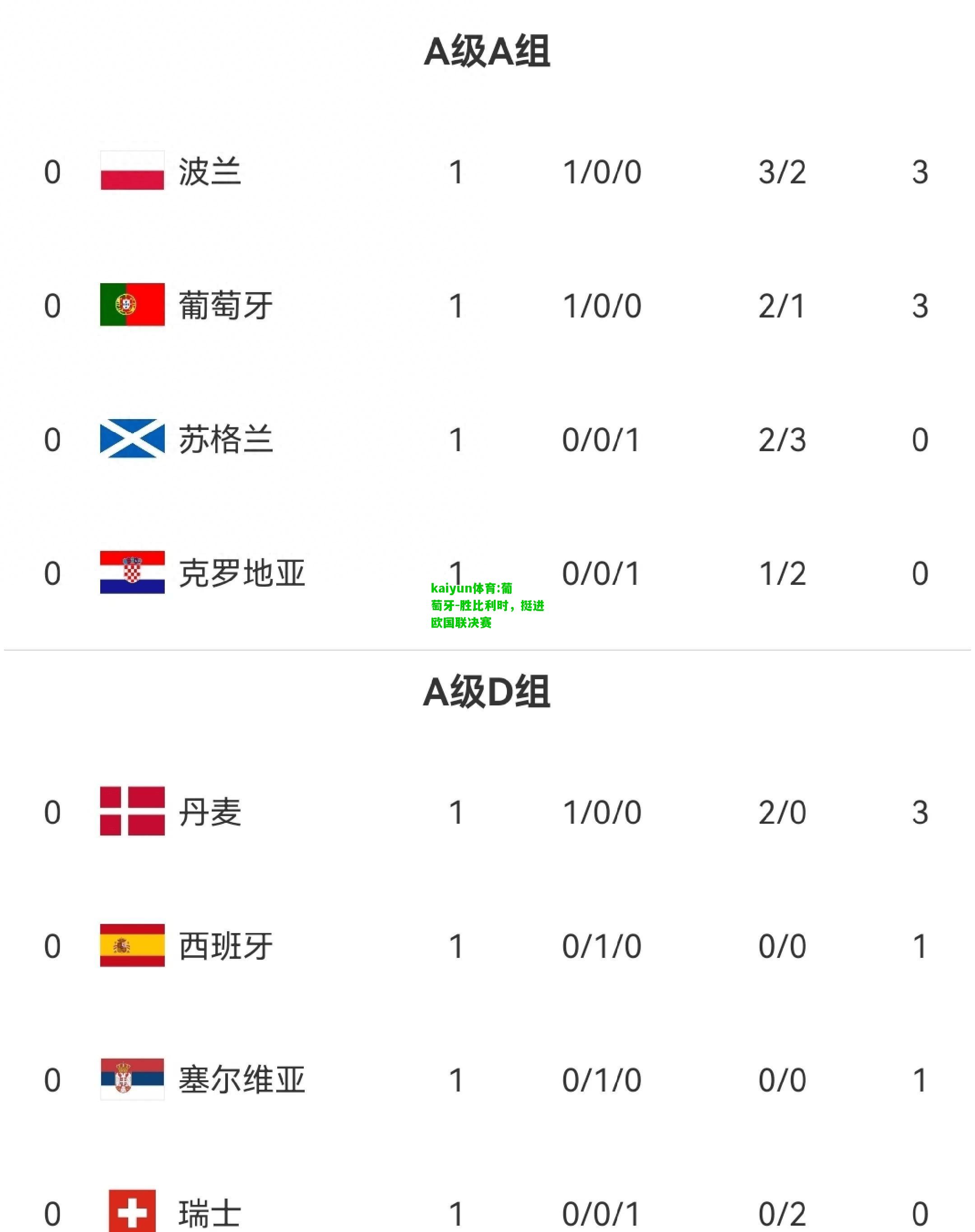Click team name 塞尔维亚
Image resolution: width=975 pixels, height=1232 pixels.
(x=242, y=1080)
